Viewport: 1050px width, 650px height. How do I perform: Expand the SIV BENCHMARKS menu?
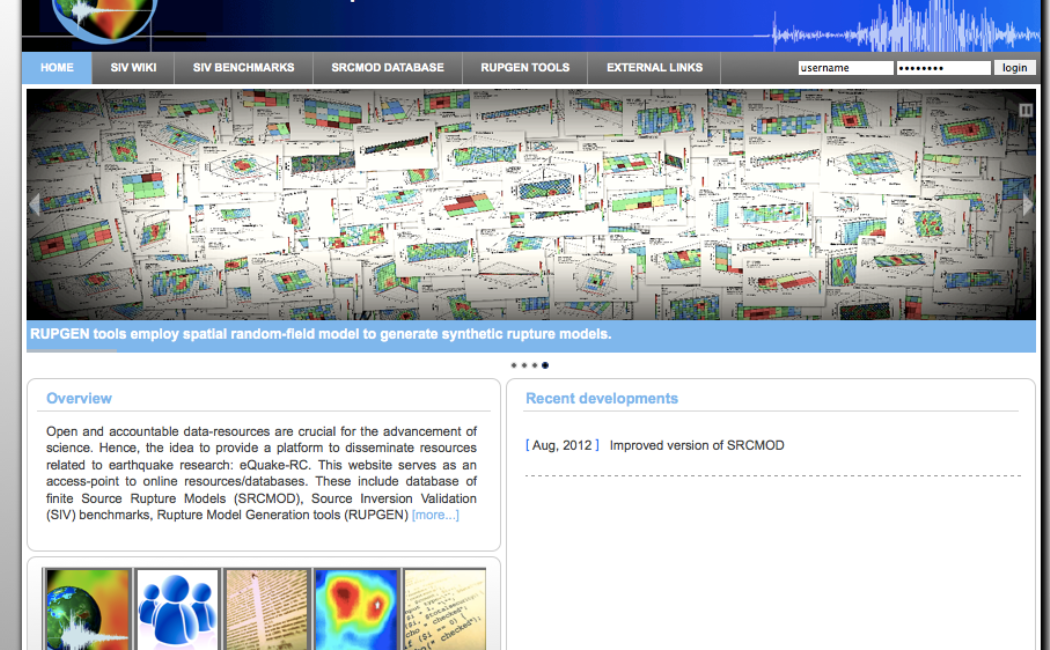click(x=243, y=68)
